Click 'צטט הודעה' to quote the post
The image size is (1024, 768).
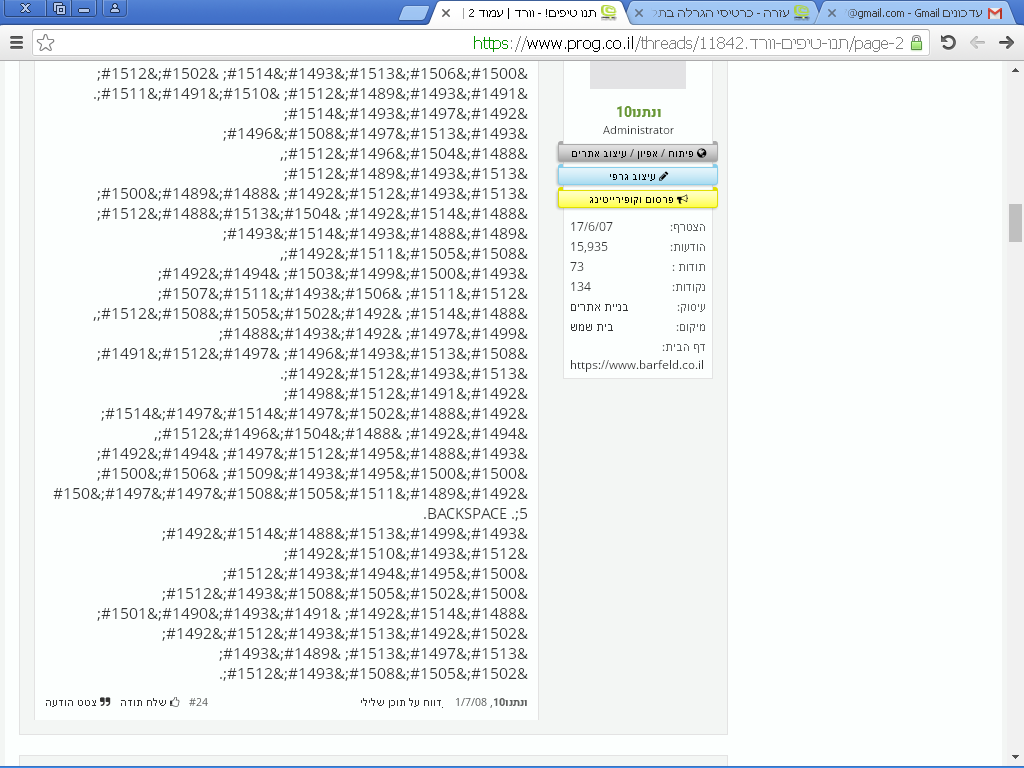pyautogui.click(x=78, y=703)
